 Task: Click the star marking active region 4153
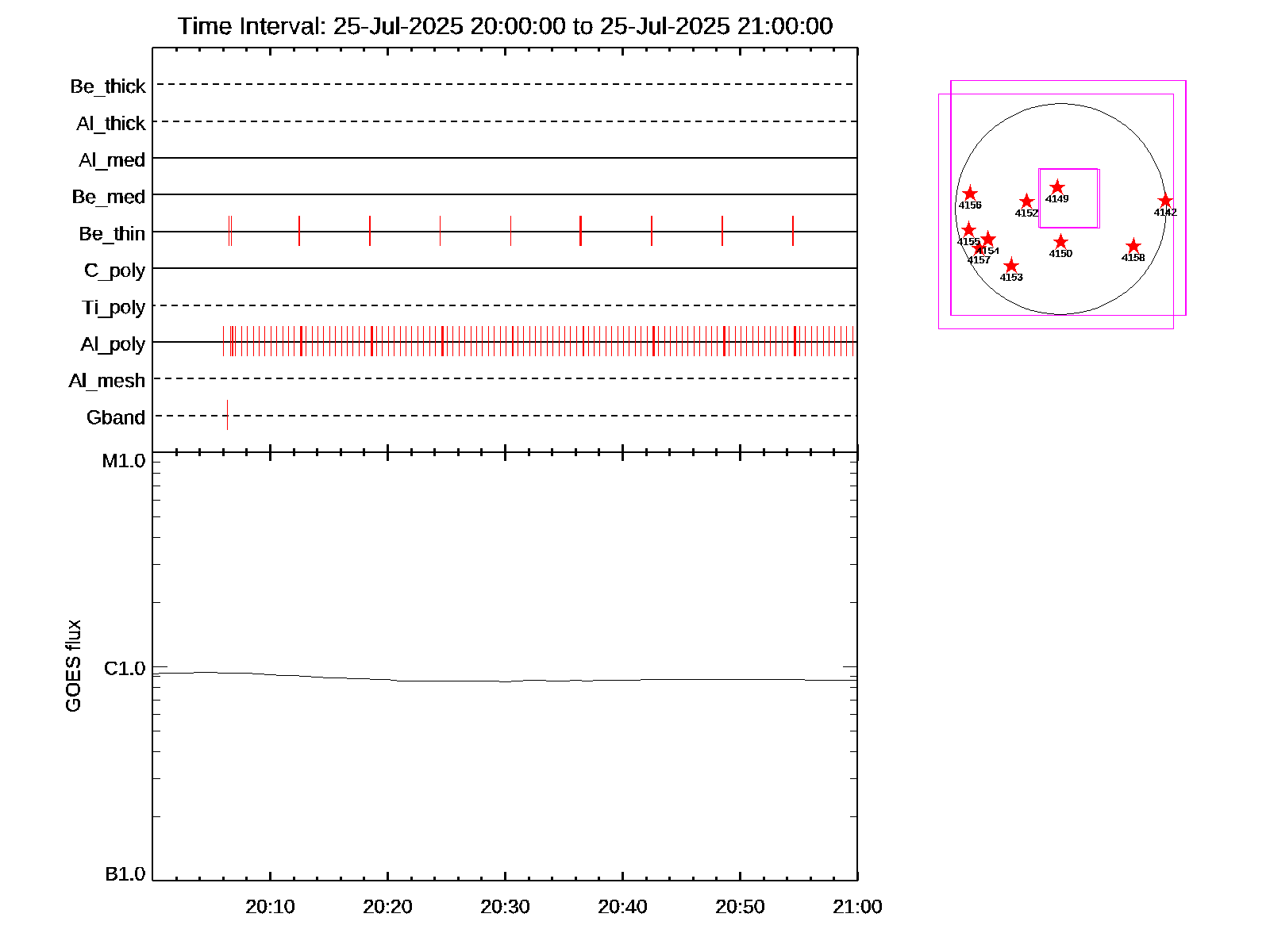point(1011,266)
